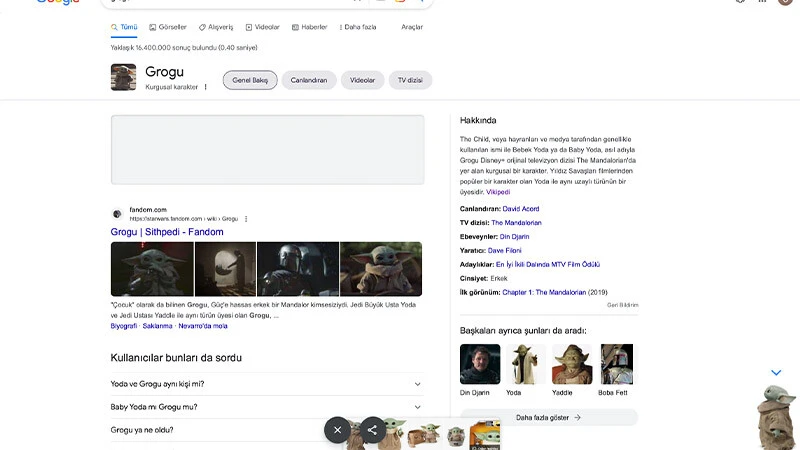Select the TV dizisi chip
Image resolution: width=800 pixels, height=450 pixels.
410,80
